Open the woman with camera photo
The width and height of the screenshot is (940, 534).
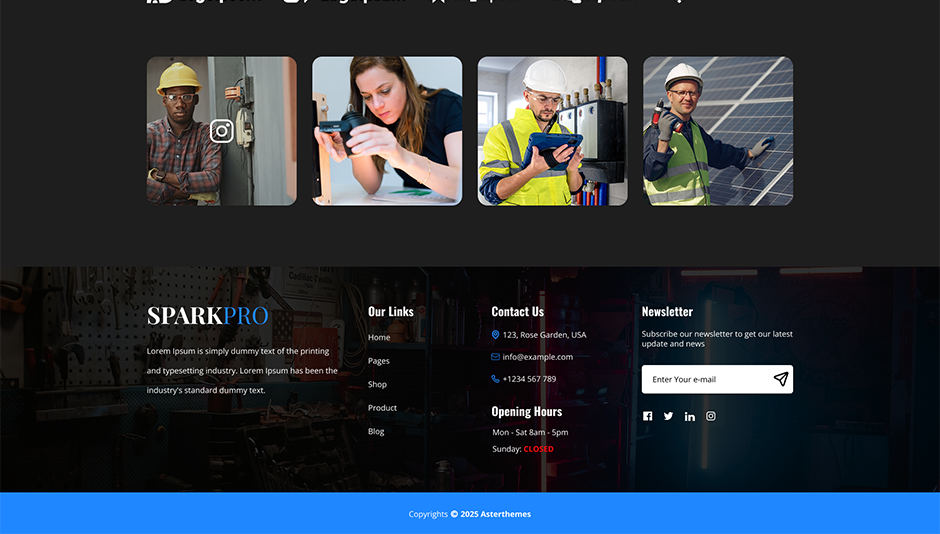point(387,131)
